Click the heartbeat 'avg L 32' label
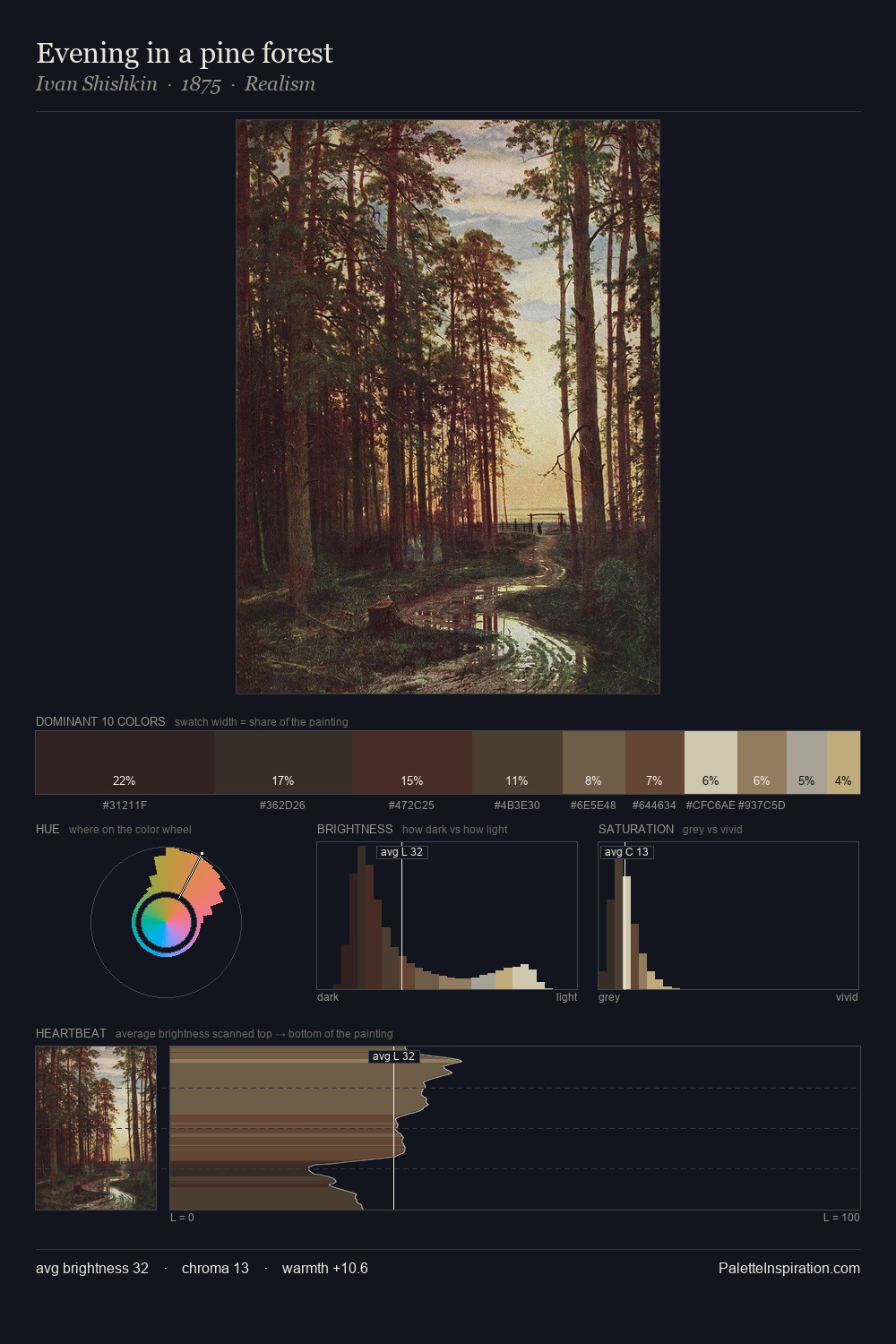 (394, 1056)
